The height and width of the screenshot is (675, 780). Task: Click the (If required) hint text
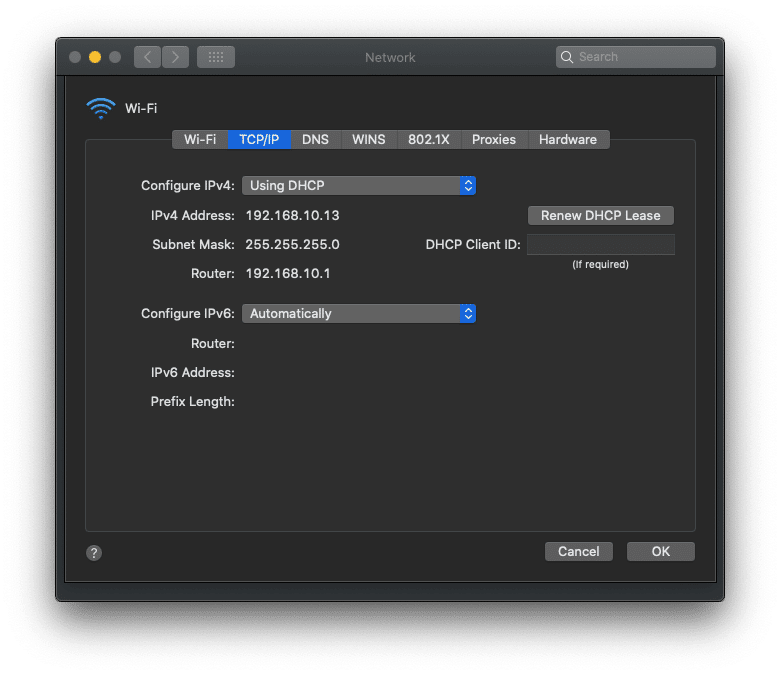(600, 264)
